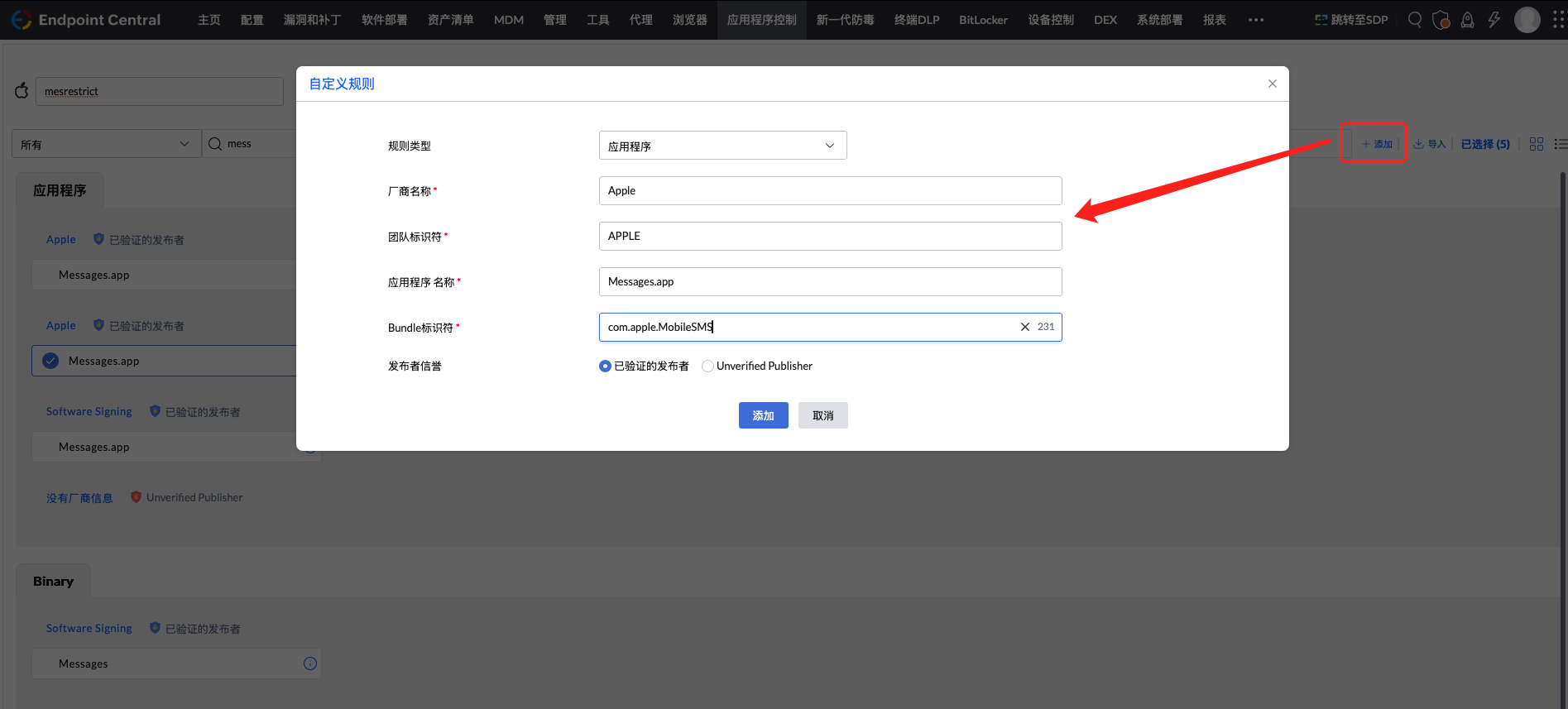The height and width of the screenshot is (709, 1568).
Task: Click the search magnifier icon in top bar
Action: point(1415,20)
